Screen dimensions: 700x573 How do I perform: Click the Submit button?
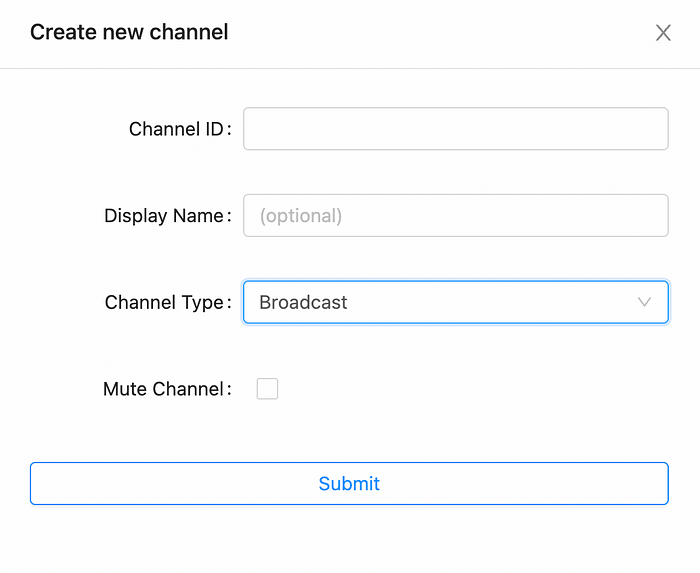point(349,483)
